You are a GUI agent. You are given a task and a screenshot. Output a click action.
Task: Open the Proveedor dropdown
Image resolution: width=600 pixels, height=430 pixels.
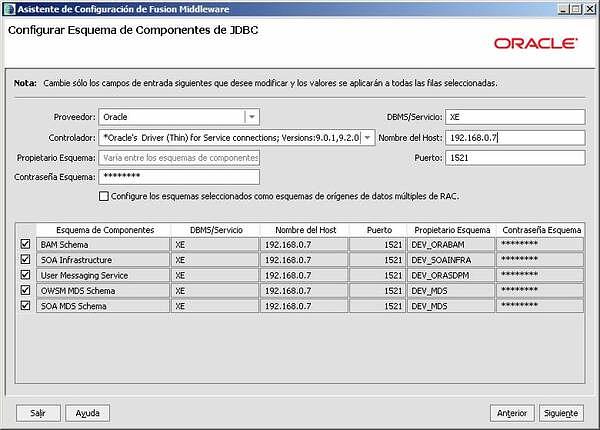(252, 117)
